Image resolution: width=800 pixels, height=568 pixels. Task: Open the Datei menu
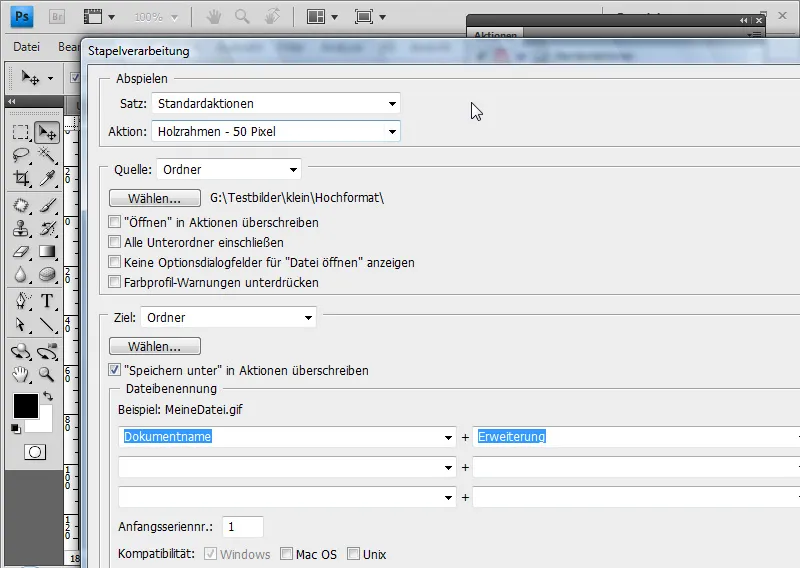coord(26,47)
